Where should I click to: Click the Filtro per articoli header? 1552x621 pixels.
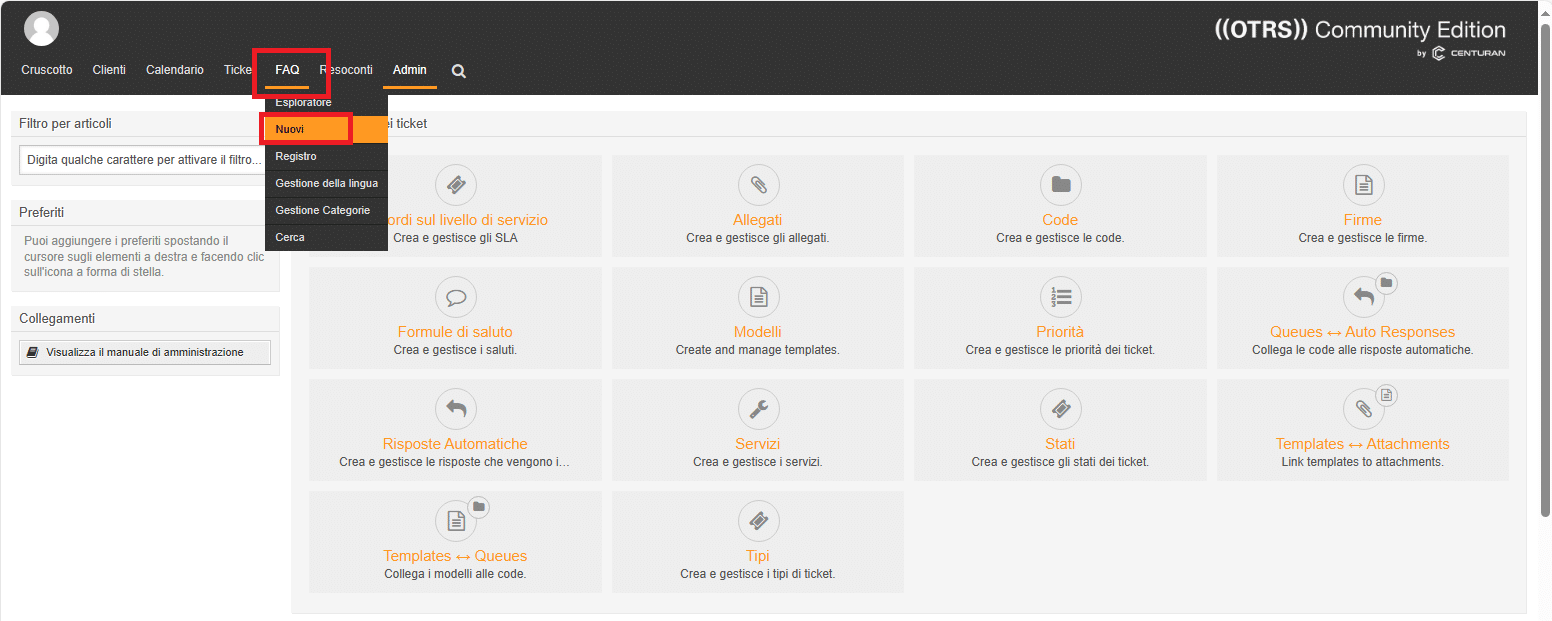pyautogui.click(x=66, y=123)
